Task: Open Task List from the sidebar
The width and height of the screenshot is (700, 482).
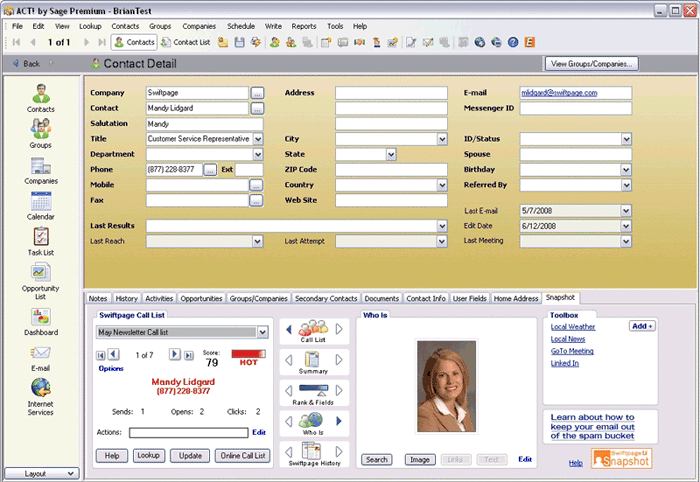Action: [41, 241]
